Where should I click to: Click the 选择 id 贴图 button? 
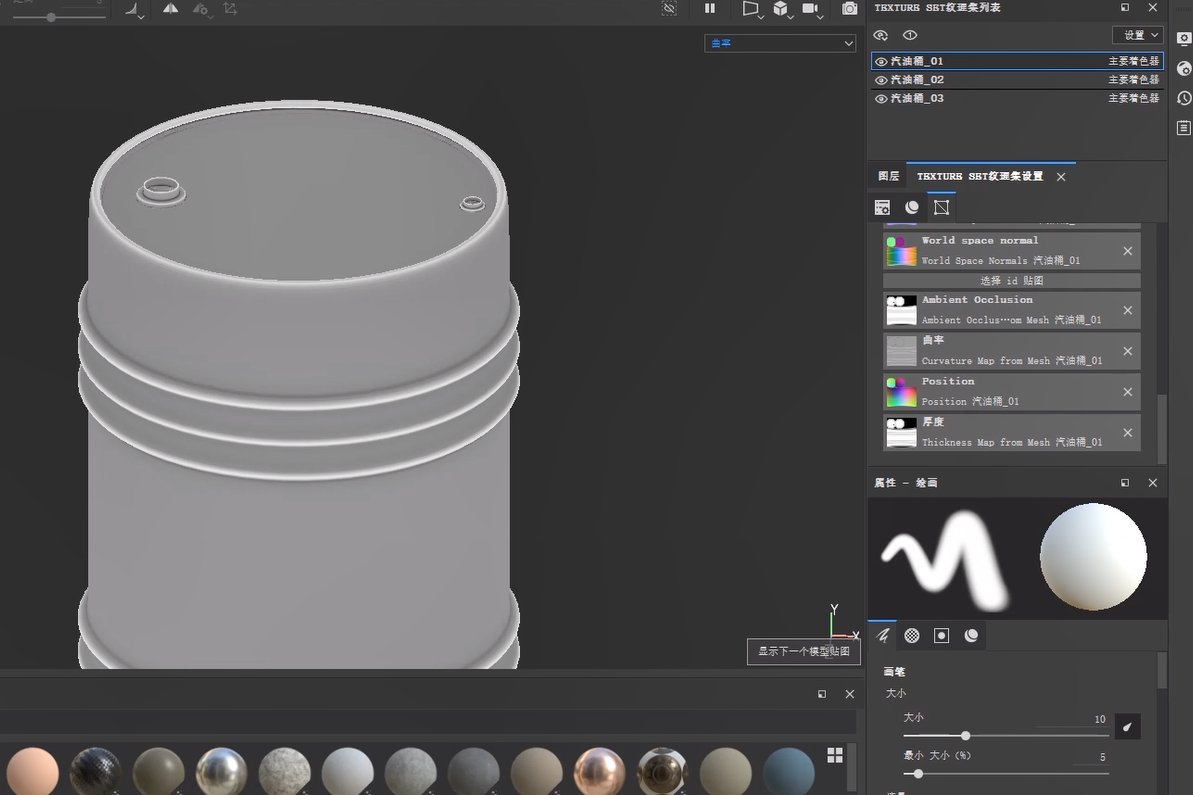click(x=1011, y=281)
